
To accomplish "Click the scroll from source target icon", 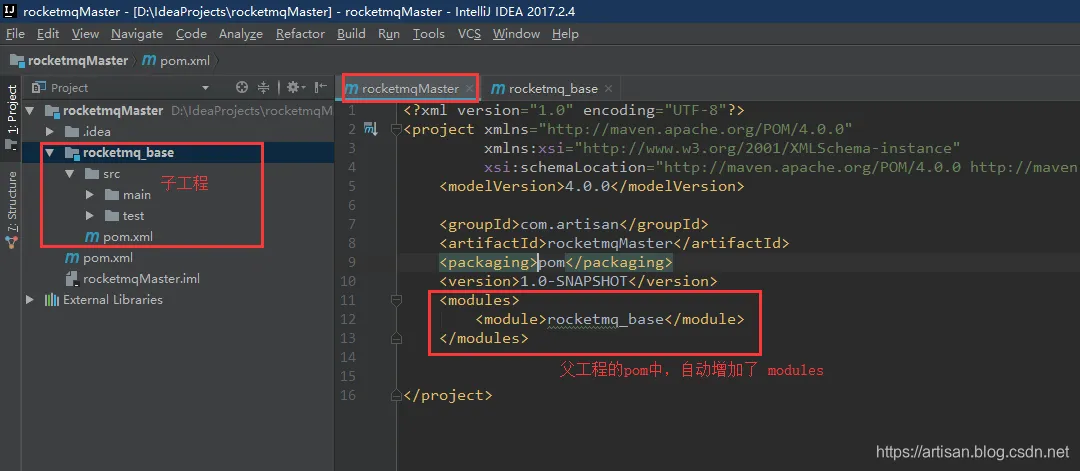I will click(x=242, y=87).
